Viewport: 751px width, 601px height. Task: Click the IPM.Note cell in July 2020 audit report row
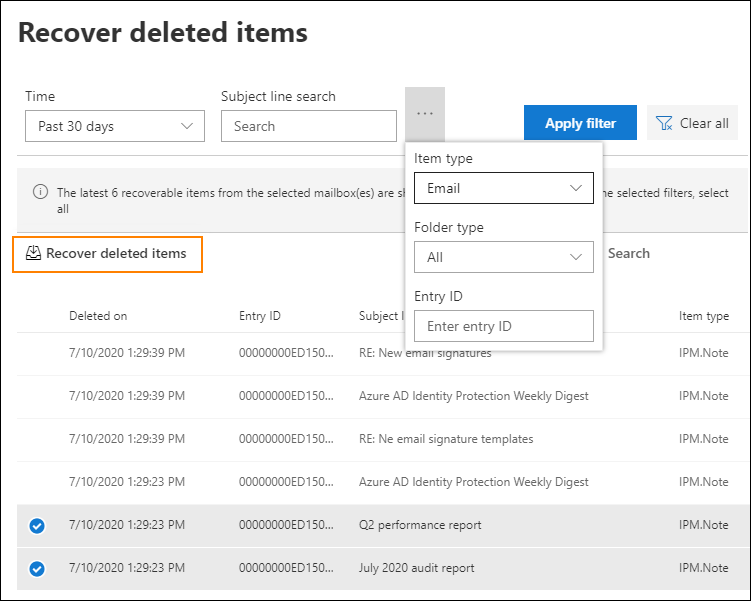tap(703, 568)
